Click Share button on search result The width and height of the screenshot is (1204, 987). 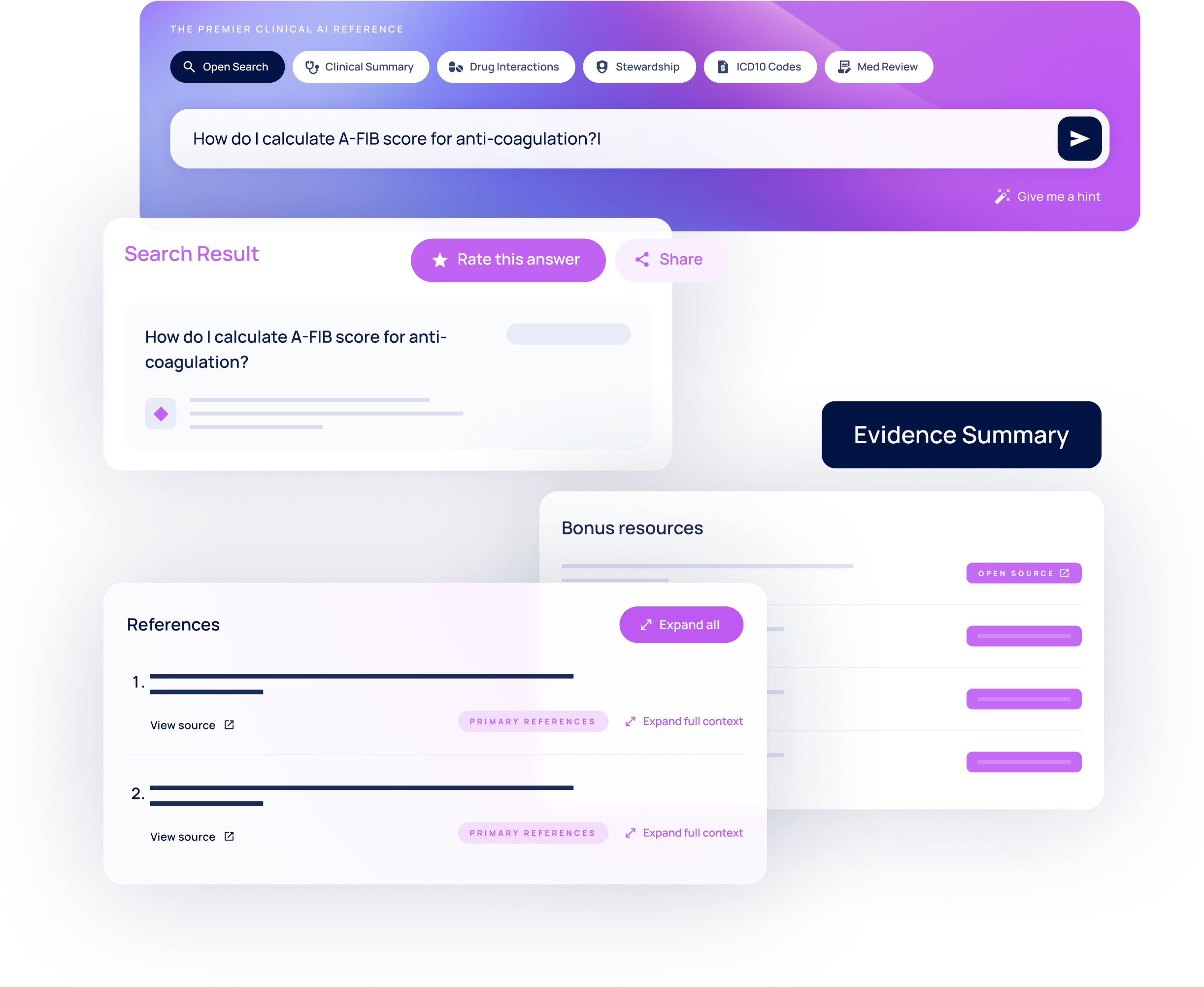668,259
